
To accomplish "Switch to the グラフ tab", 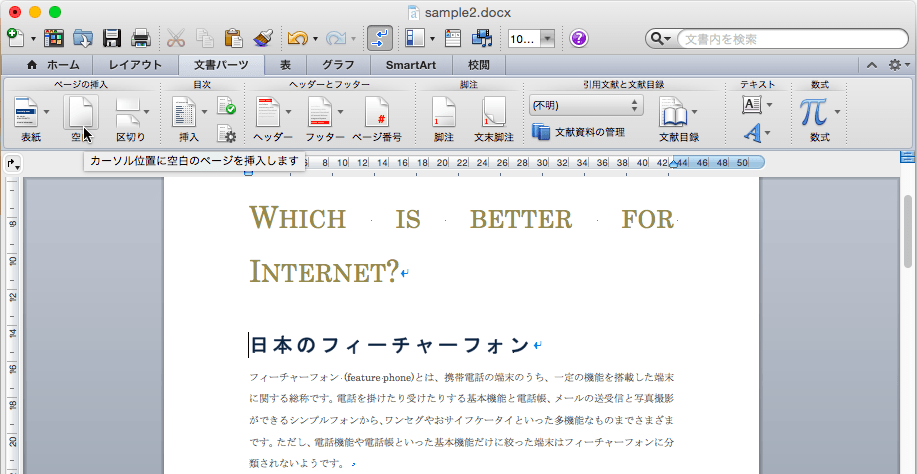I will pos(338,65).
